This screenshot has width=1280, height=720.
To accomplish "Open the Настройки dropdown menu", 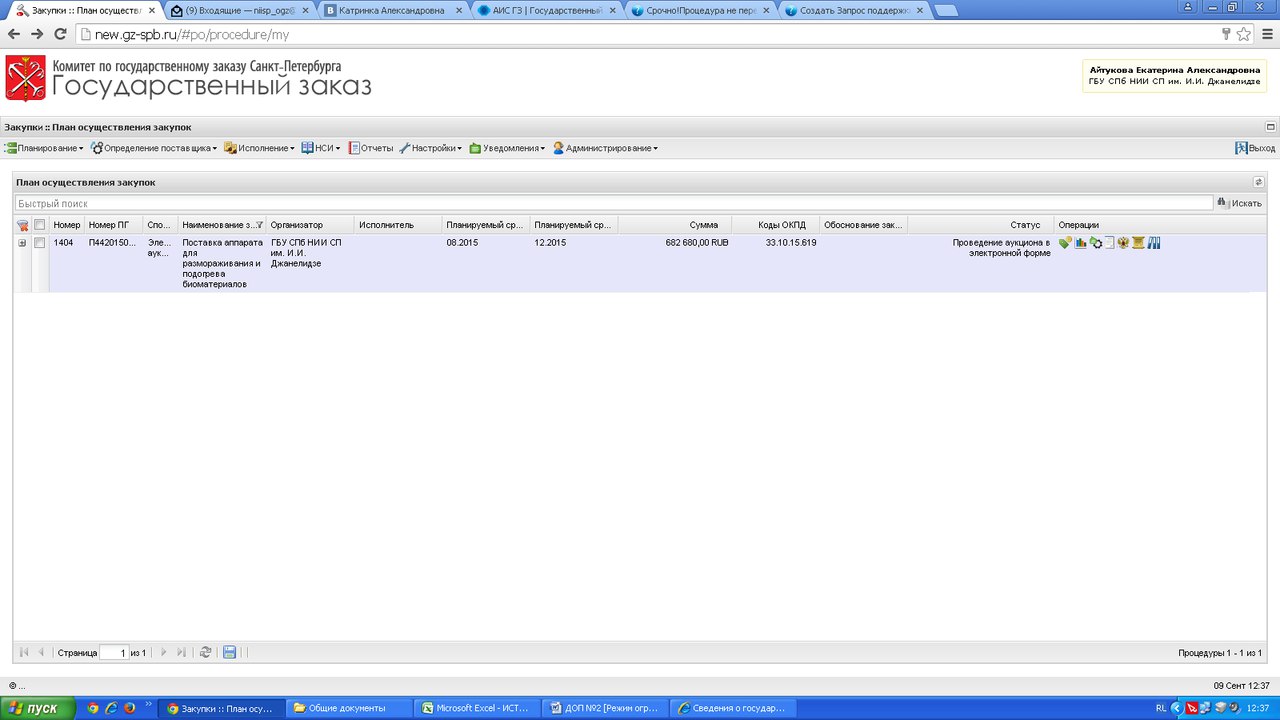I will (x=430, y=148).
